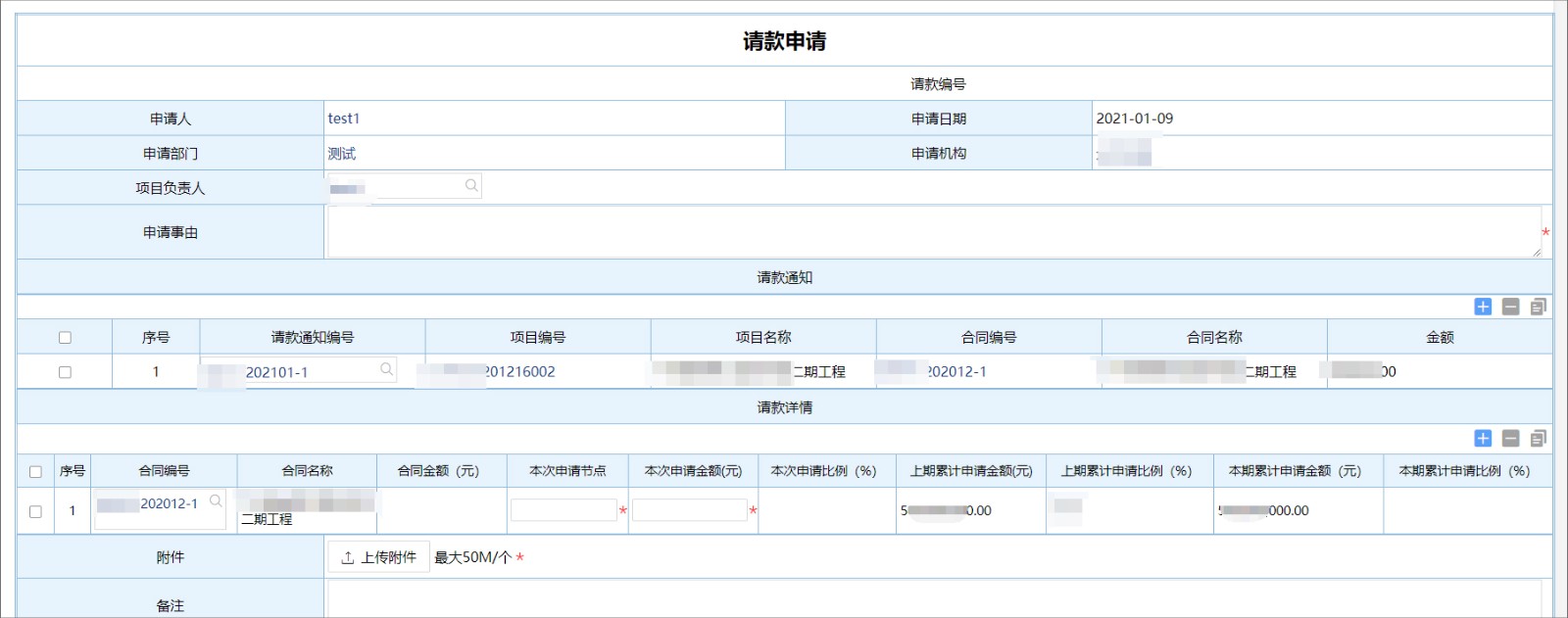Click applicant value test1

(x=344, y=119)
